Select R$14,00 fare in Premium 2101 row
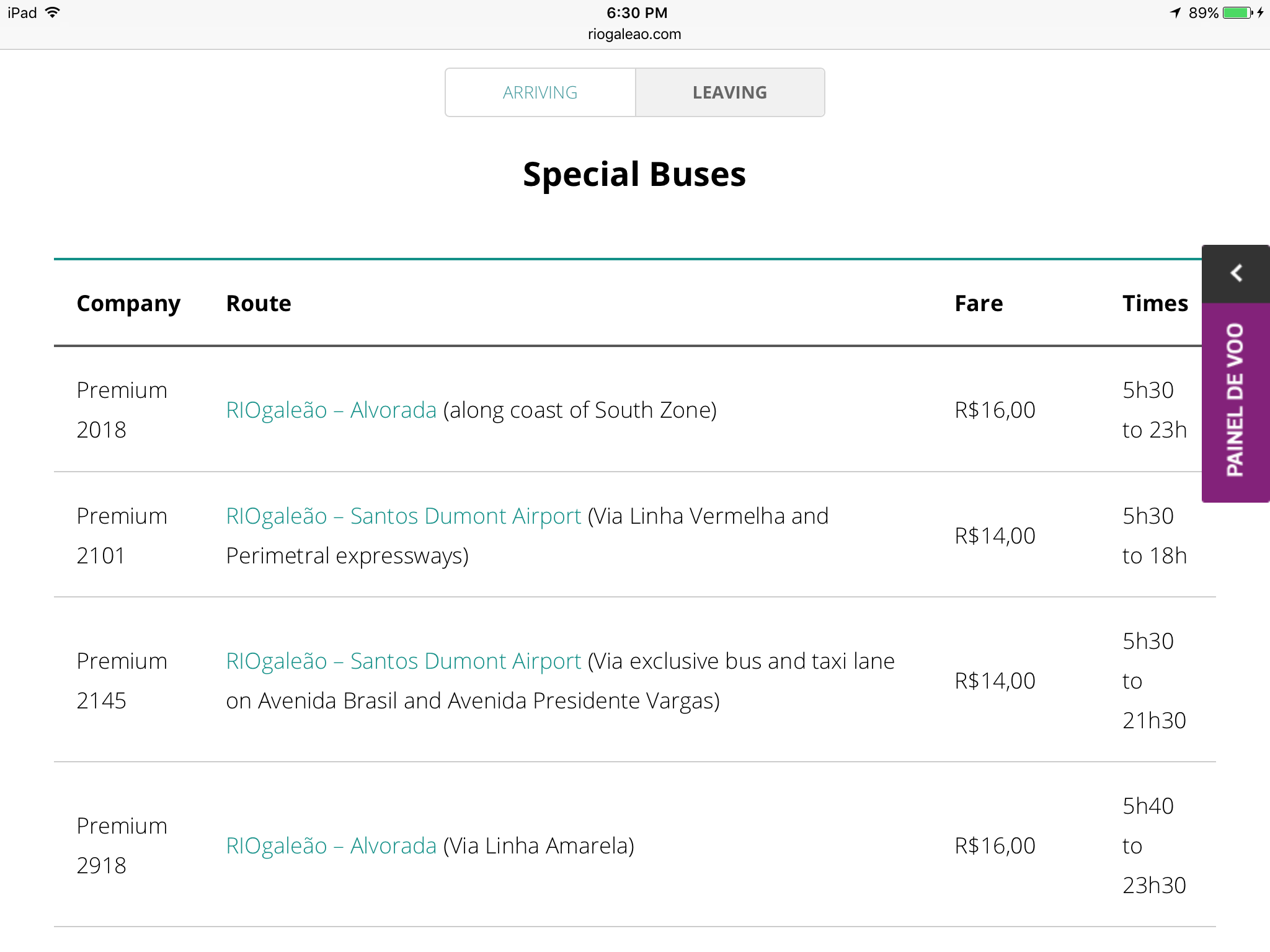The width and height of the screenshot is (1270, 952). click(x=995, y=536)
